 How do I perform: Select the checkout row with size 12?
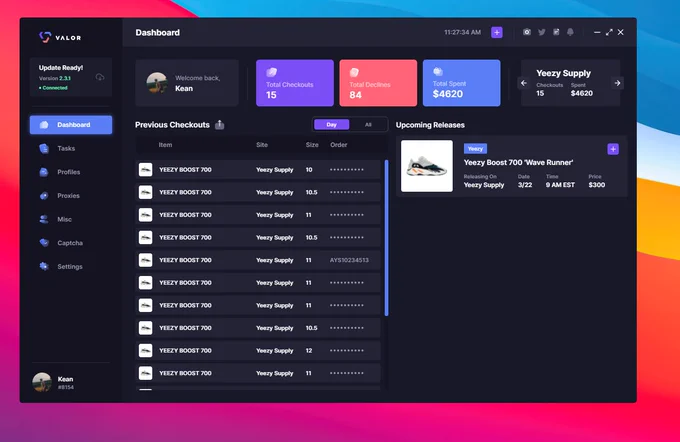click(x=258, y=350)
